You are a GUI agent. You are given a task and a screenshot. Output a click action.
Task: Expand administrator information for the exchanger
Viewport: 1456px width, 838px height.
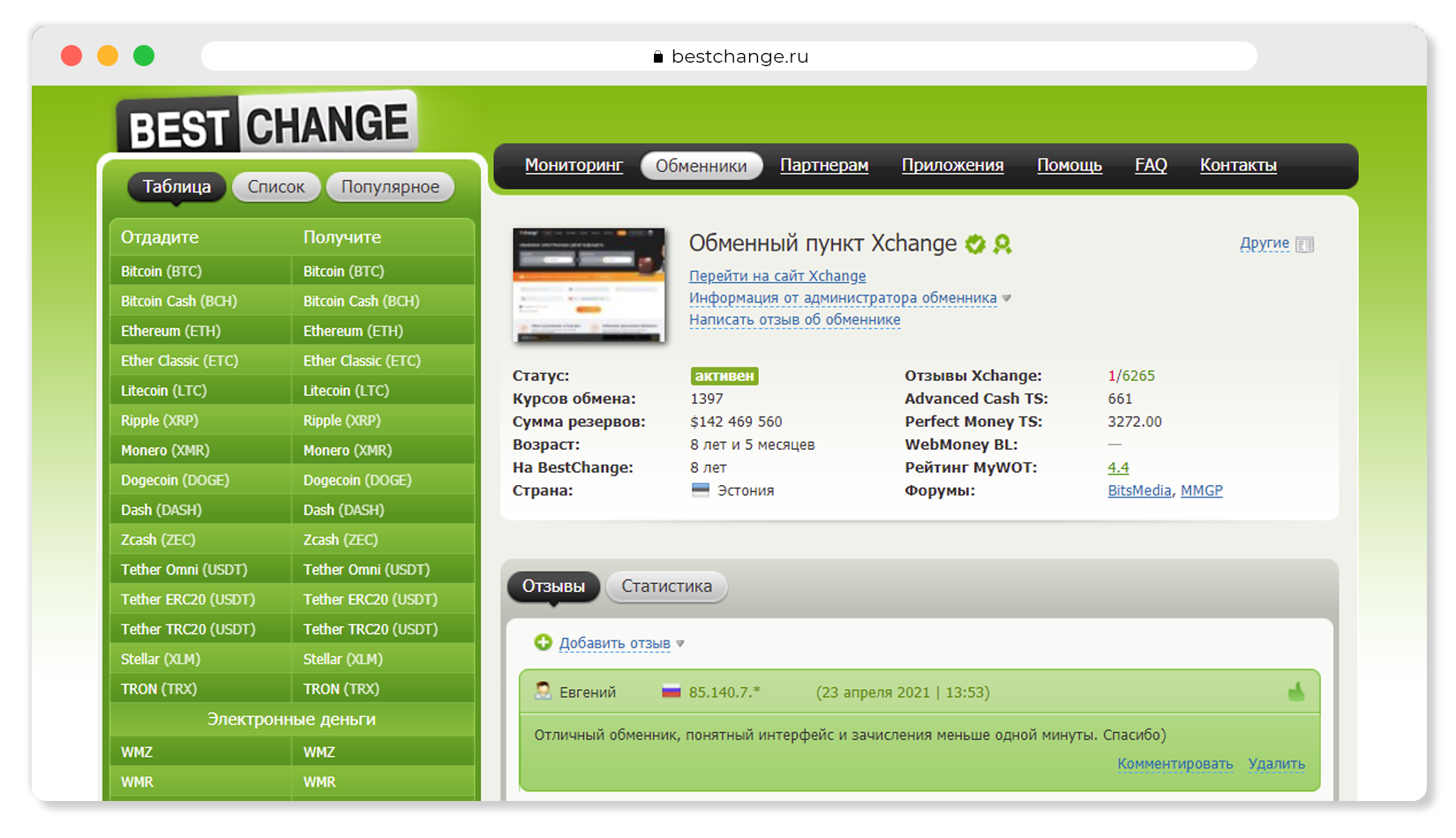tap(843, 298)
